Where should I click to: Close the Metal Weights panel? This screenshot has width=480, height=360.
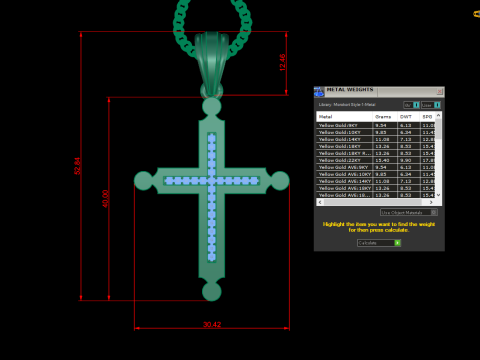click(440, 91)
